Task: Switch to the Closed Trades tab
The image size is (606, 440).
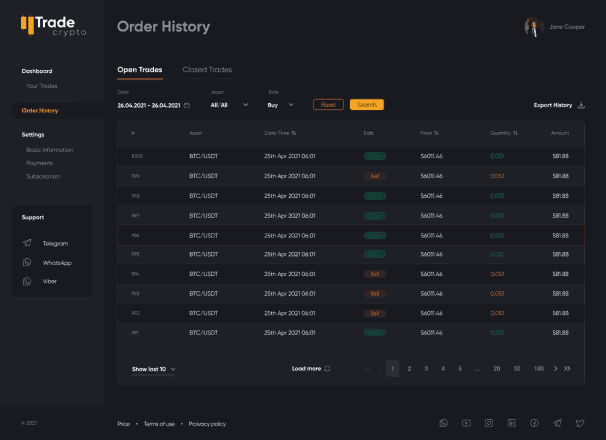Action: pyautogui.click(x=207, y=70)
